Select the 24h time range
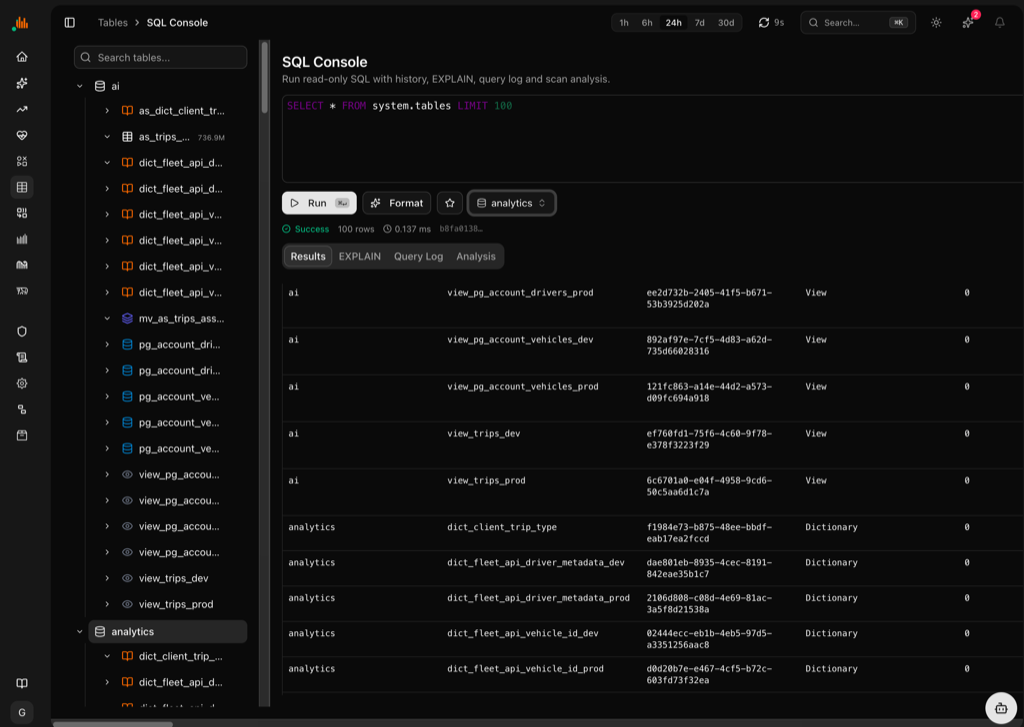The width and height of the screenshot is (1024, 727). tap(673, 23)
